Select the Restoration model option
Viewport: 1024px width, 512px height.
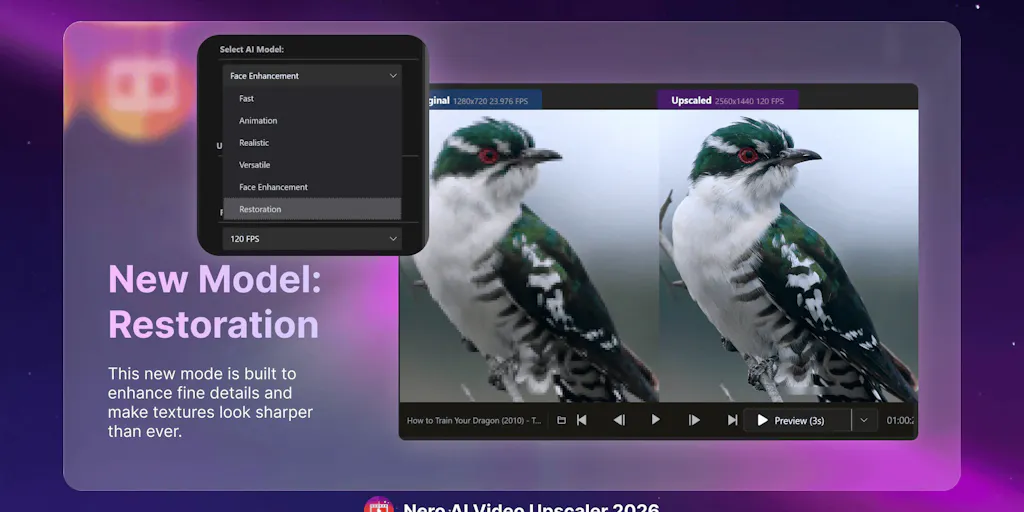312,209
